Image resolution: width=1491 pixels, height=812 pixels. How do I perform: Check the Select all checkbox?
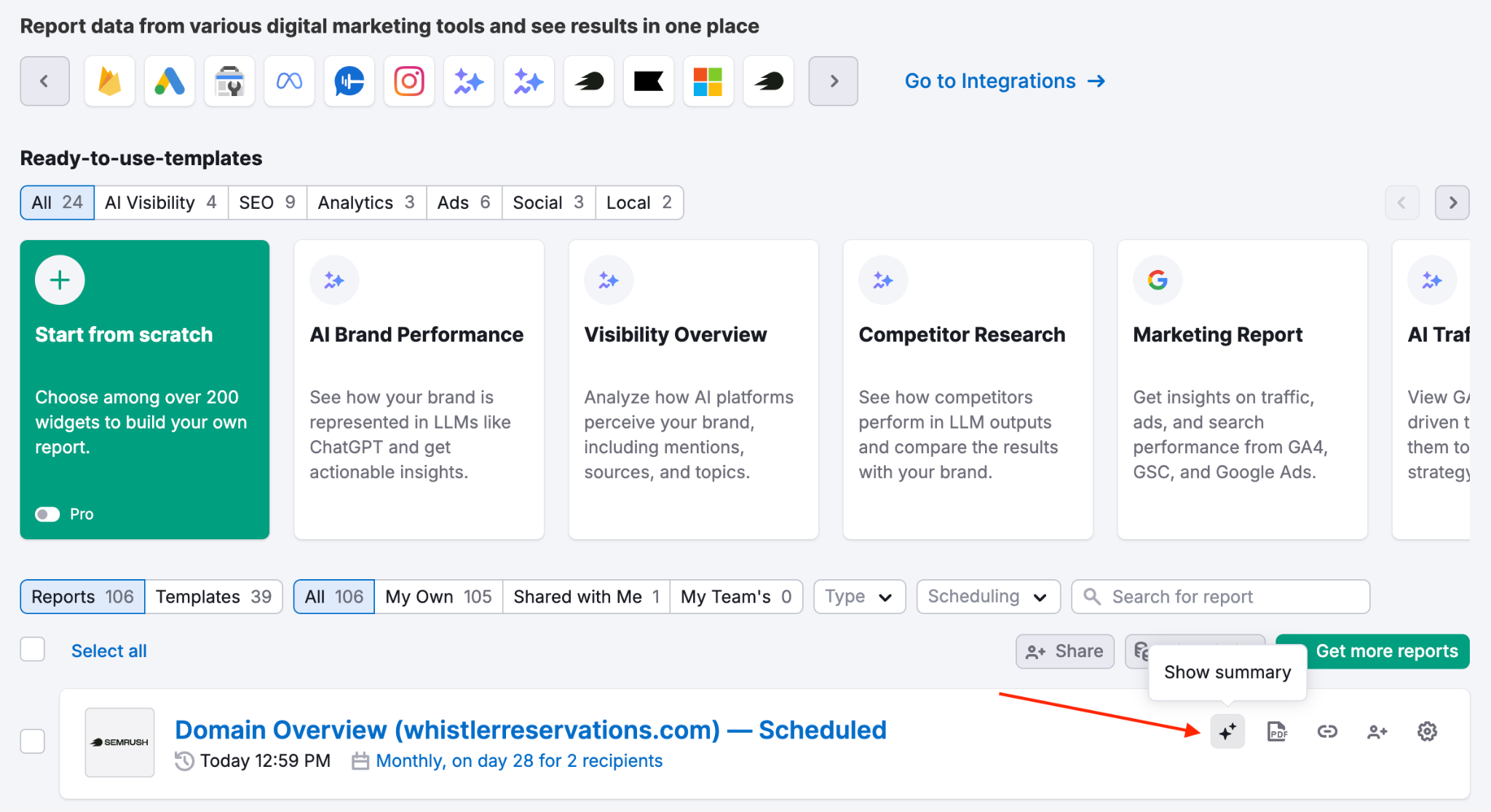[x=33, y=649]
